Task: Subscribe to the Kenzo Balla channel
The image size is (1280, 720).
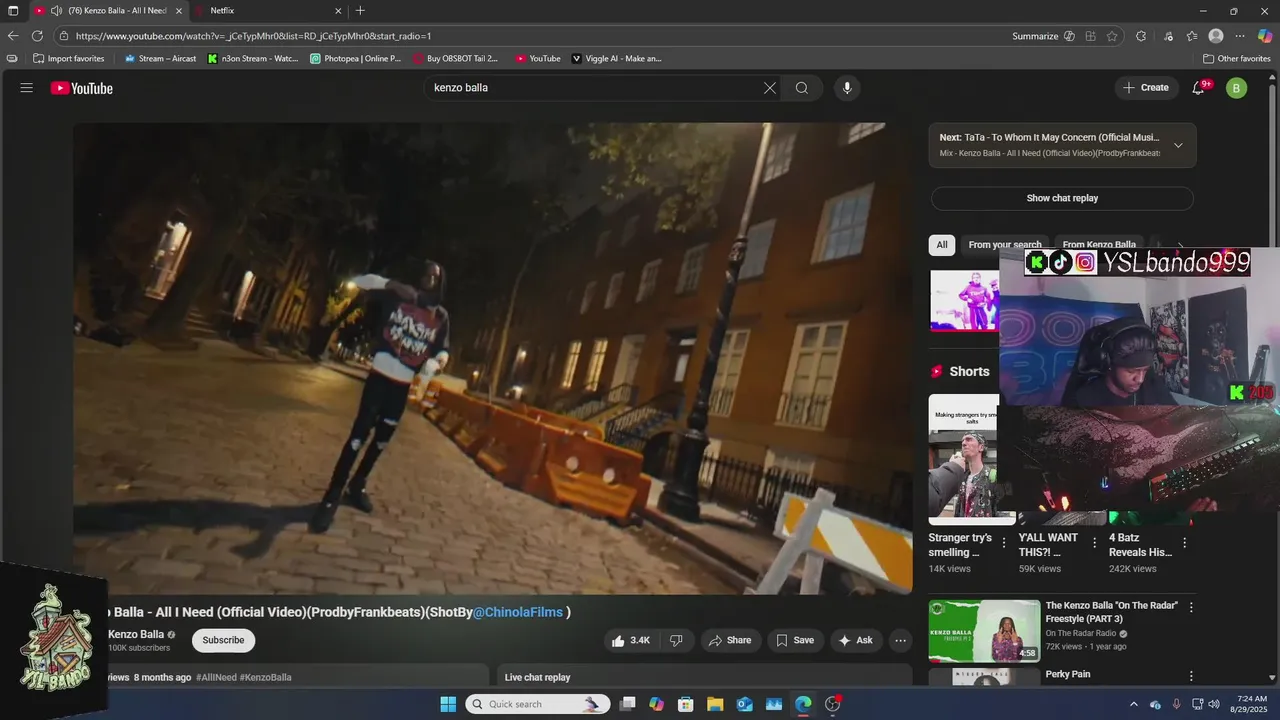Action: 223,640
